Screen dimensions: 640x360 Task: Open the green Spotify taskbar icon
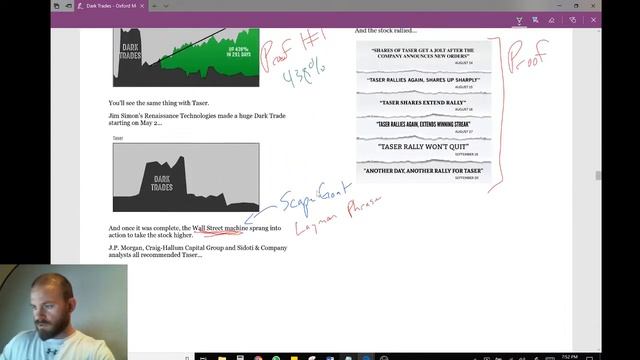click(x=276, y=358)
